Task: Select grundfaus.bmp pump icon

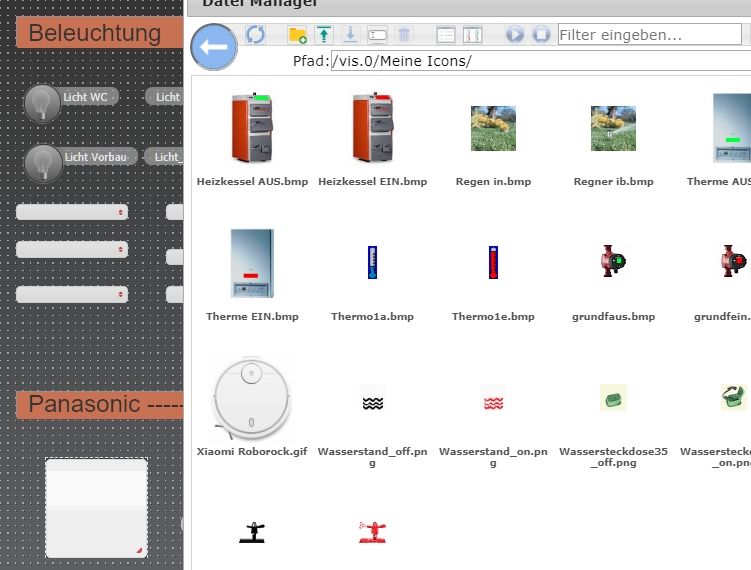Action: click(614, 261)
